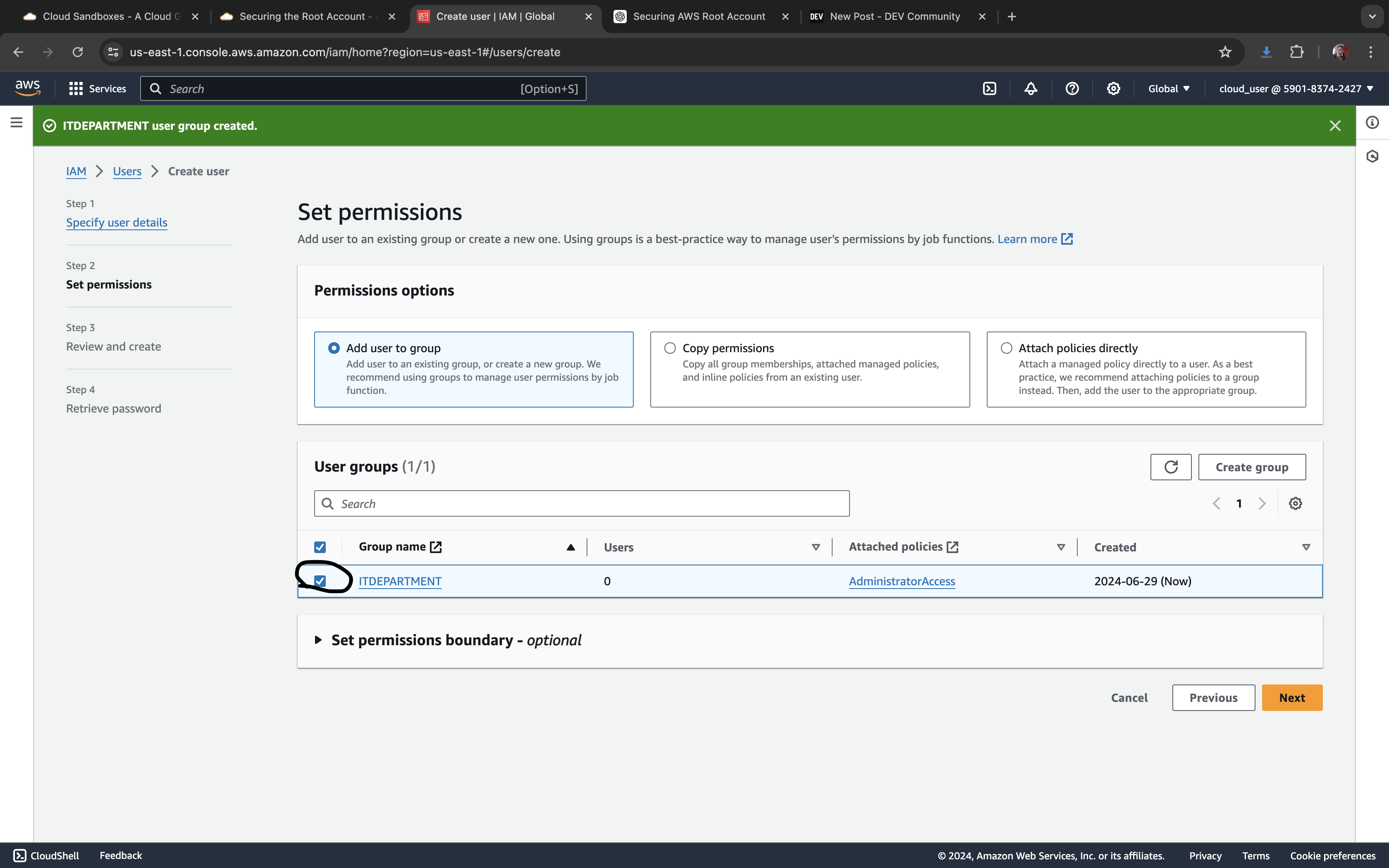Open the Services grid menu

point(97,88)
